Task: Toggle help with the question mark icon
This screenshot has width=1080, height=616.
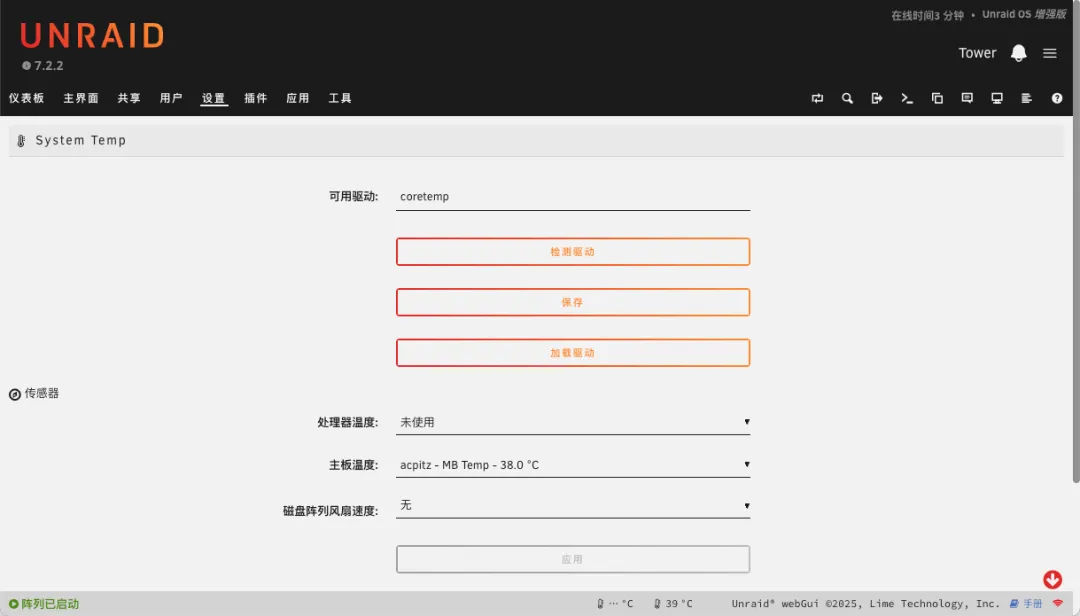Action: [x=1057, y=98]
